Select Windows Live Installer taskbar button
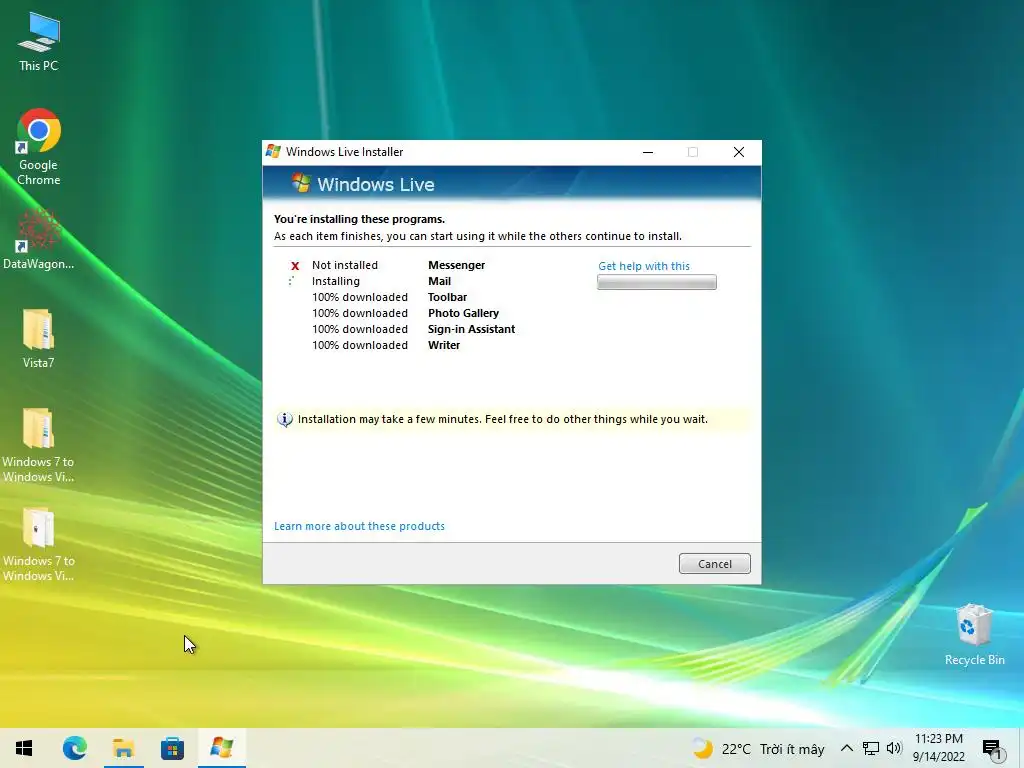 (221, 748)
